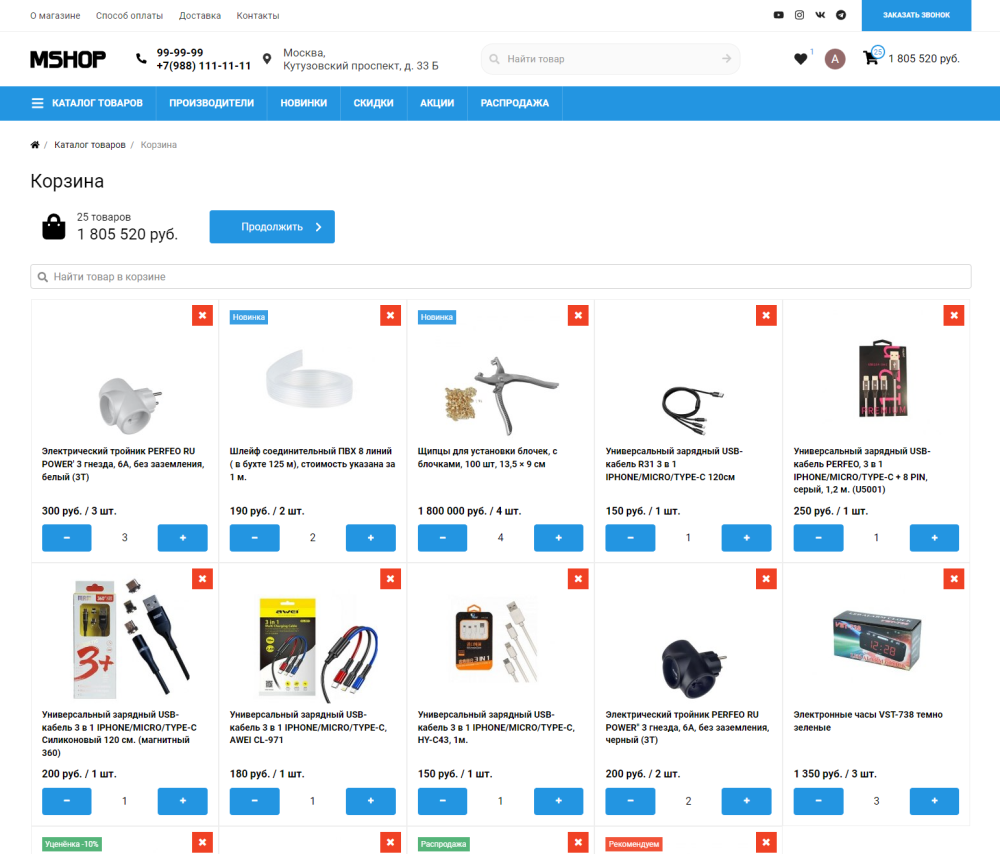Remove magnetic 360 silicone cable from cart

[x=202, y=579]
